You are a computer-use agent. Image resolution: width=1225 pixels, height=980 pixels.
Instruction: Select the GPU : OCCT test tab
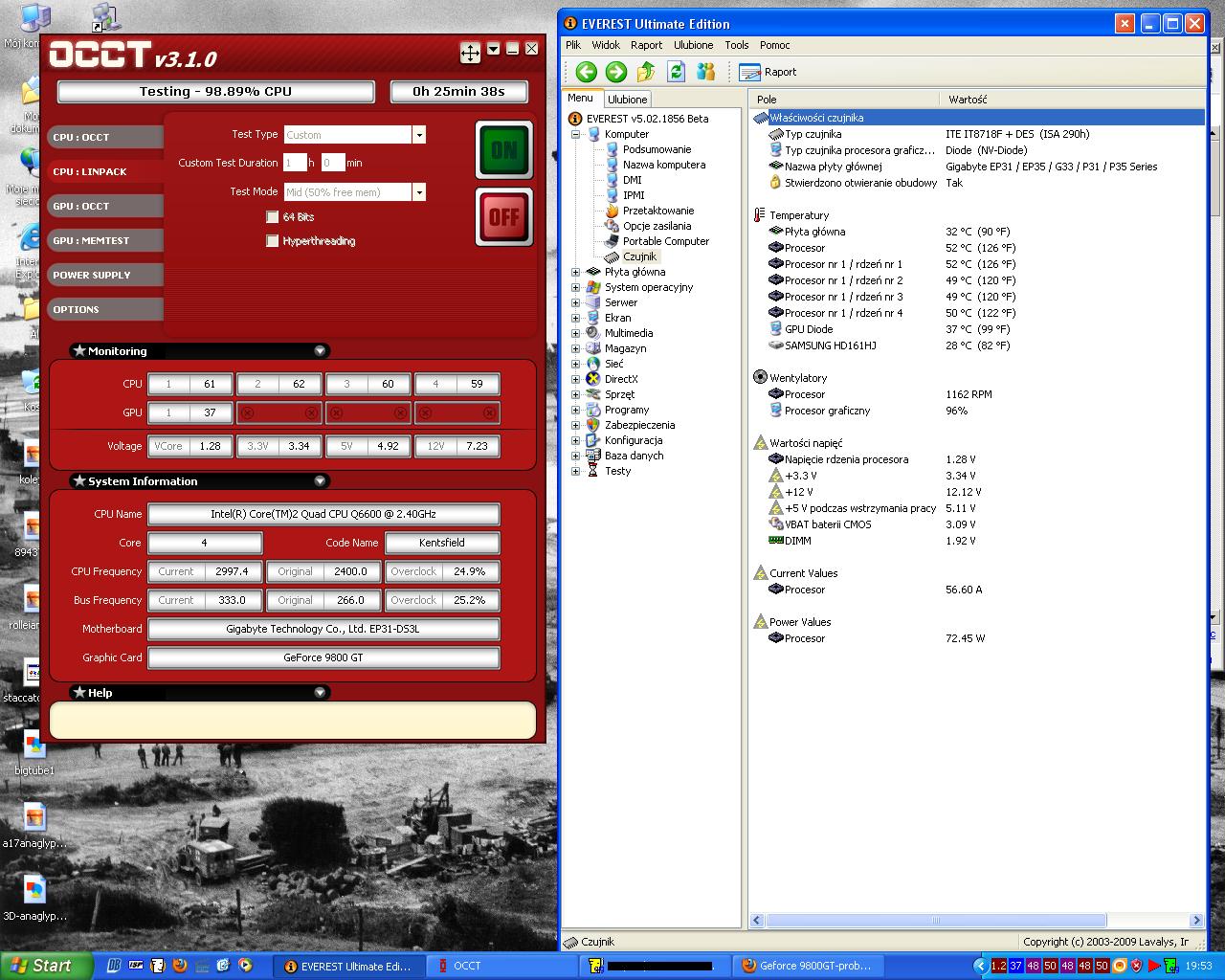105,207
